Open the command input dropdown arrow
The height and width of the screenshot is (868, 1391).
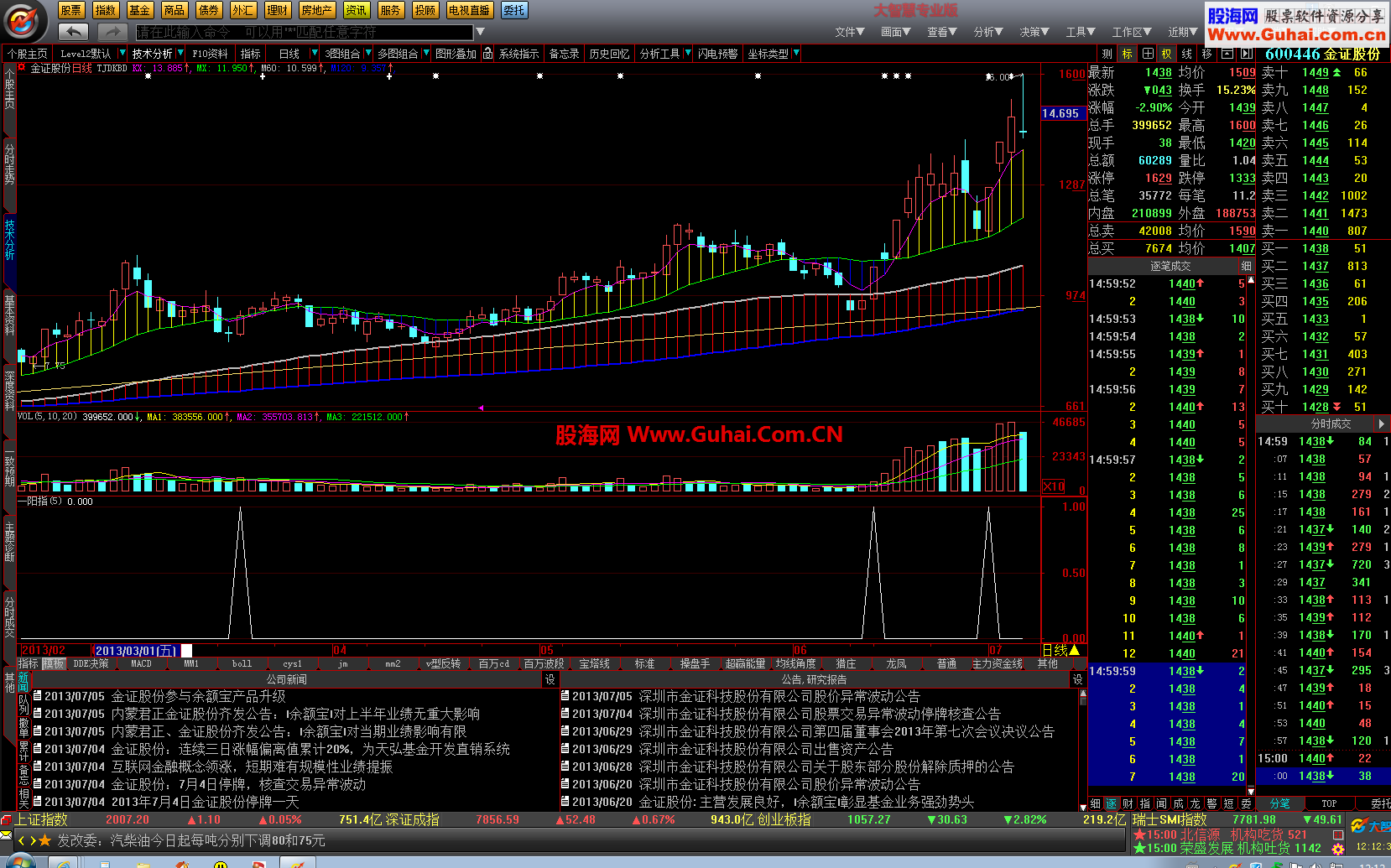pos(480,32)
